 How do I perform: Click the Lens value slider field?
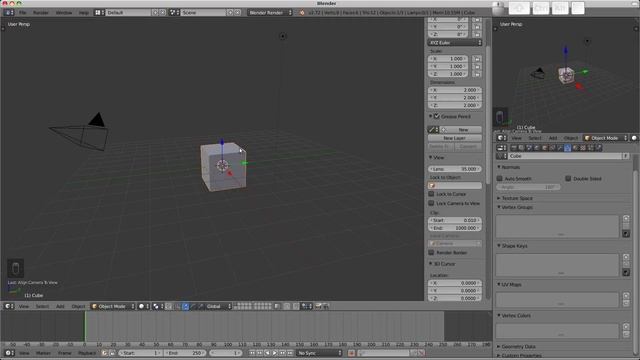pyautogui.click(x=455, y=169)
